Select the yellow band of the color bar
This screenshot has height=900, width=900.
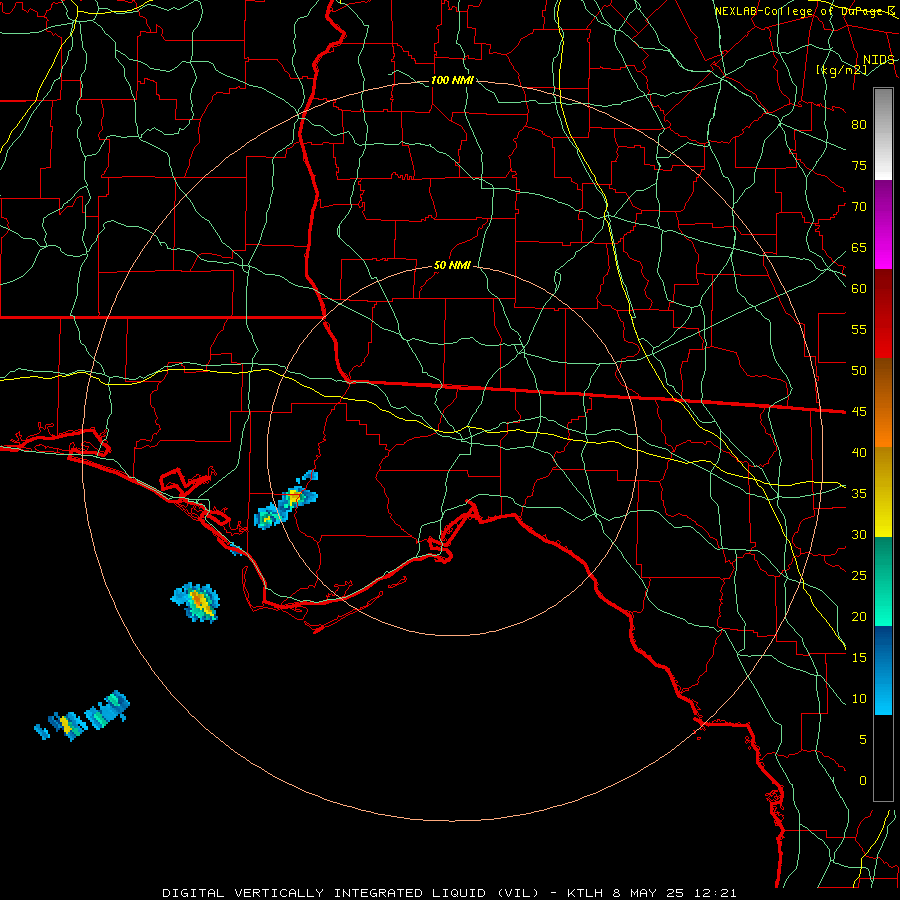883,492
